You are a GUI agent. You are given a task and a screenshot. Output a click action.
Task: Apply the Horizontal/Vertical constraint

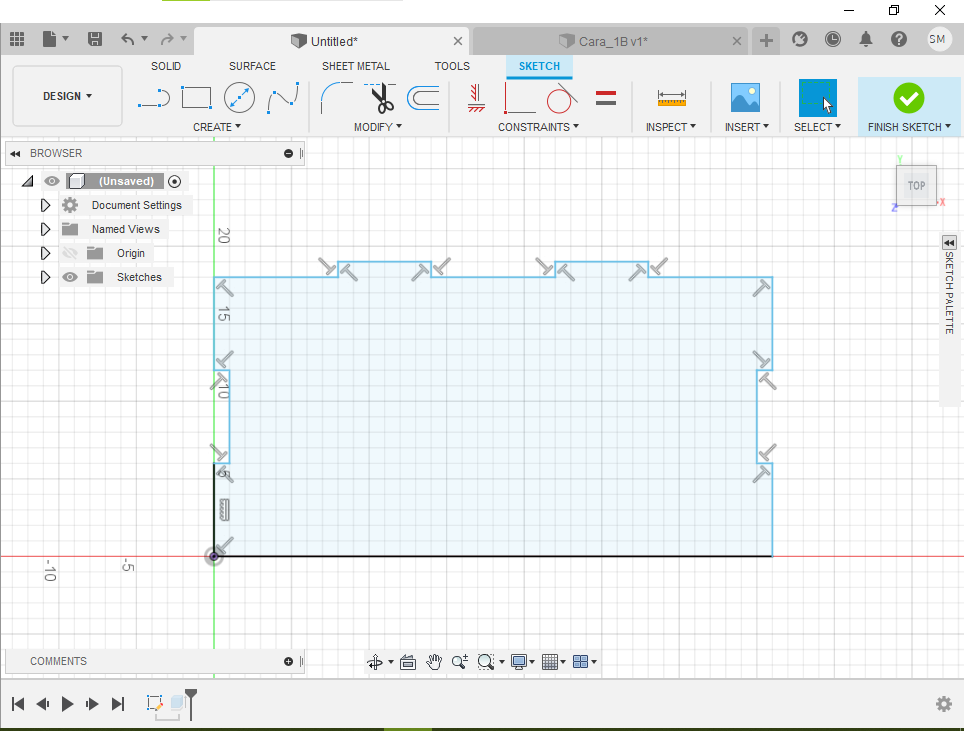tap(476, 98)
